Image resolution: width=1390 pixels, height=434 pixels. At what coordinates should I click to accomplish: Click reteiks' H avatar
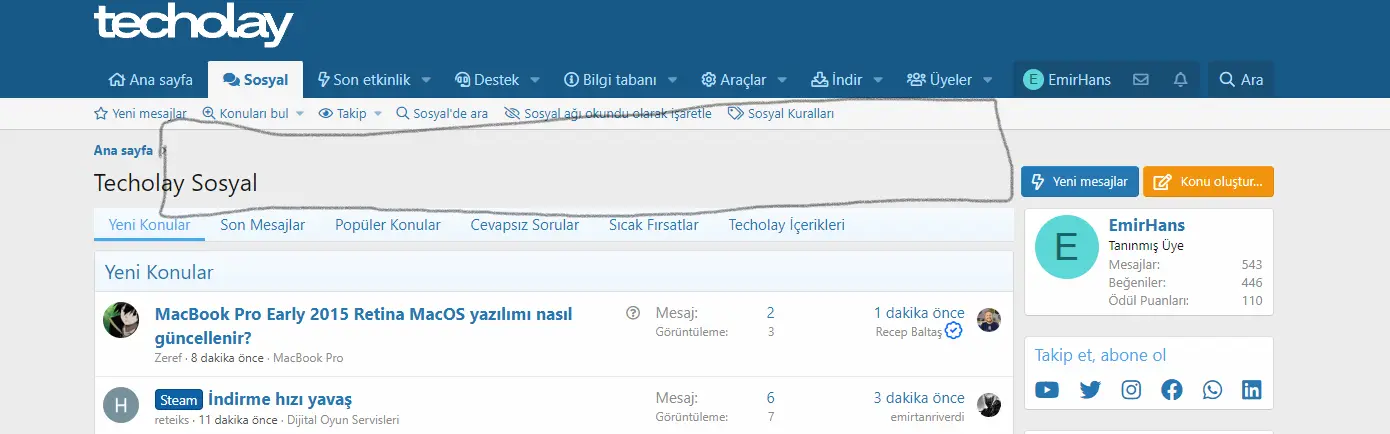[x=121, y=405]
